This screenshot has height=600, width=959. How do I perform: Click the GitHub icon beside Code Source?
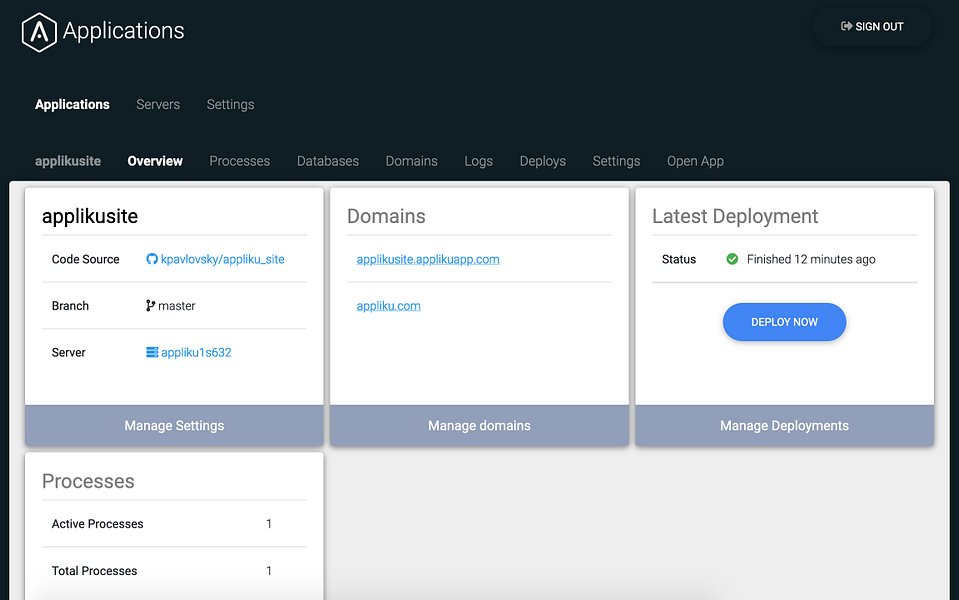click(152, 259)
